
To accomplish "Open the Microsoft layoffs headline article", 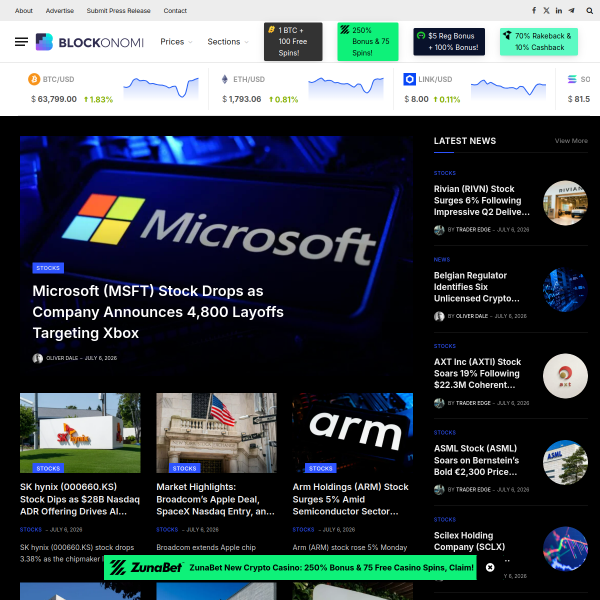I will click(158, 312).
